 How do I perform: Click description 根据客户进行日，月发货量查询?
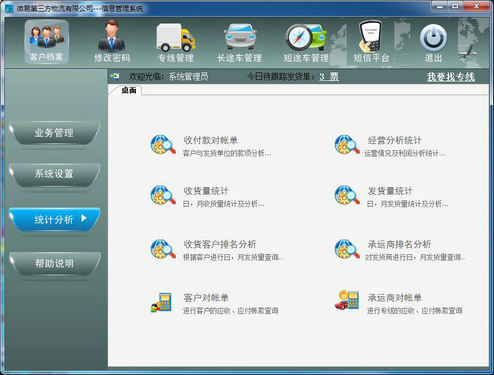point(232,257)
